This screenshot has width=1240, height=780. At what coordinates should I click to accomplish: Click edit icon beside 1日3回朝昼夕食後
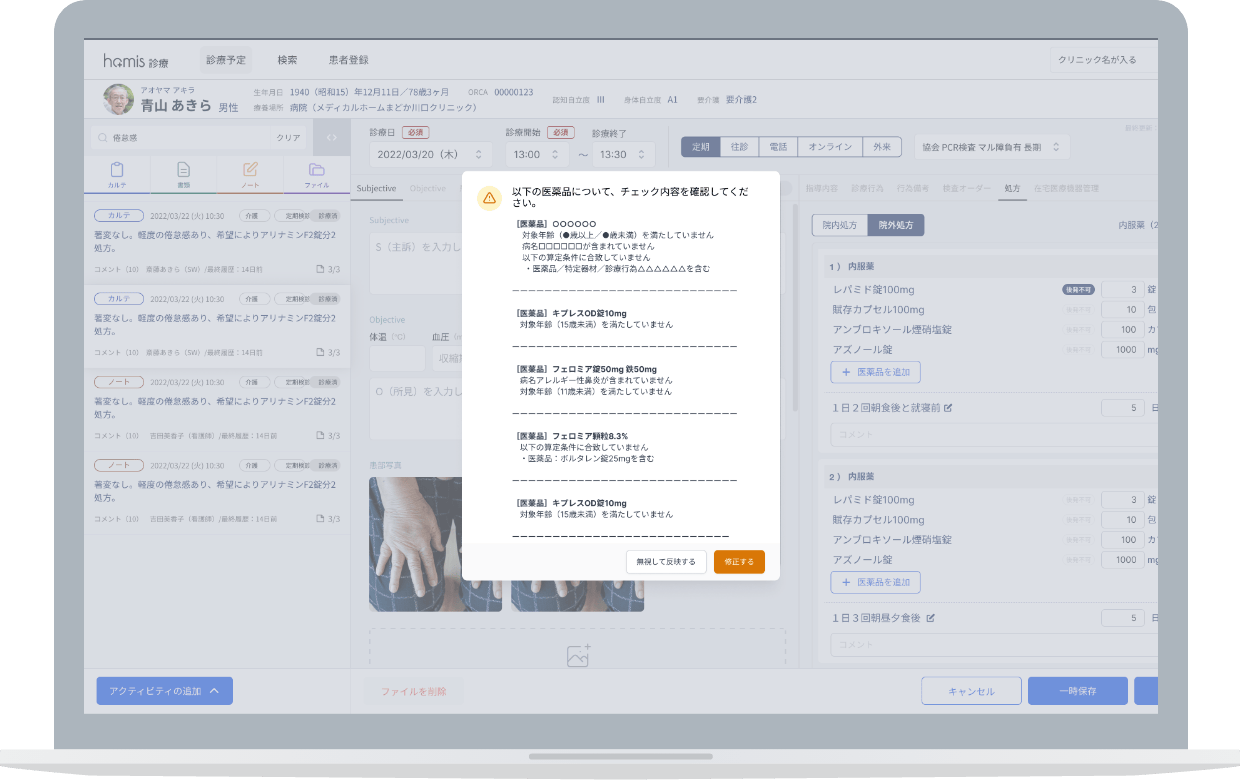(930, 618)
